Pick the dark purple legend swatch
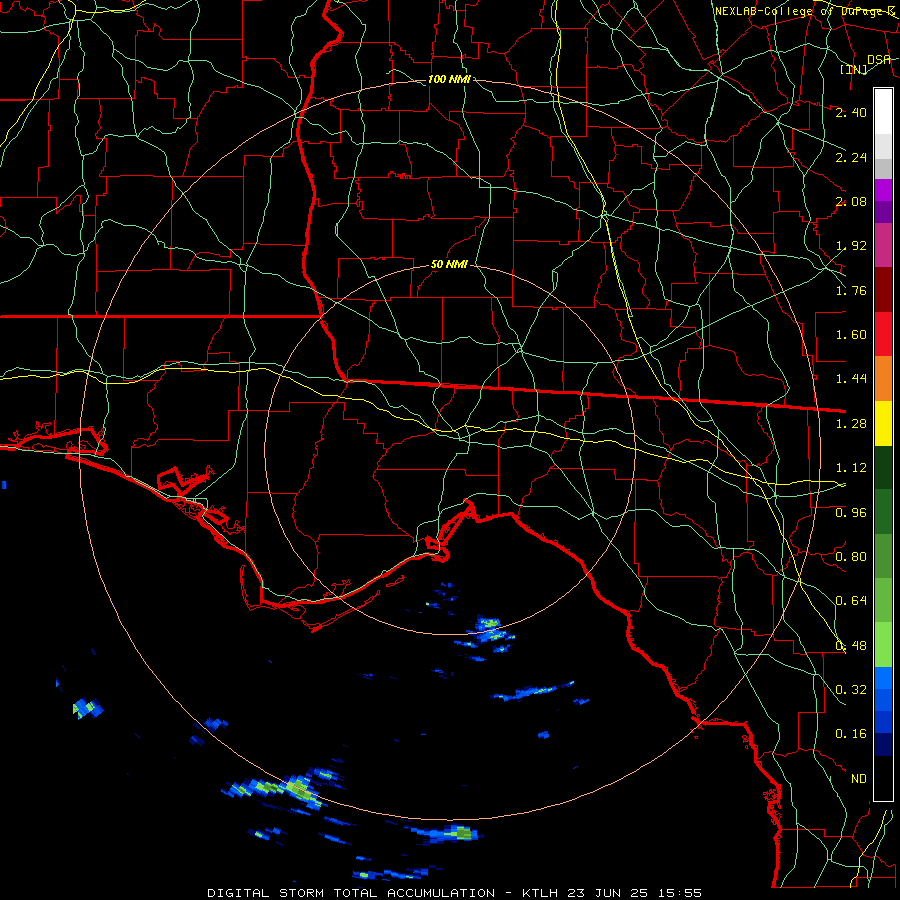Screen dimensions: 900x900 [883, 212]
